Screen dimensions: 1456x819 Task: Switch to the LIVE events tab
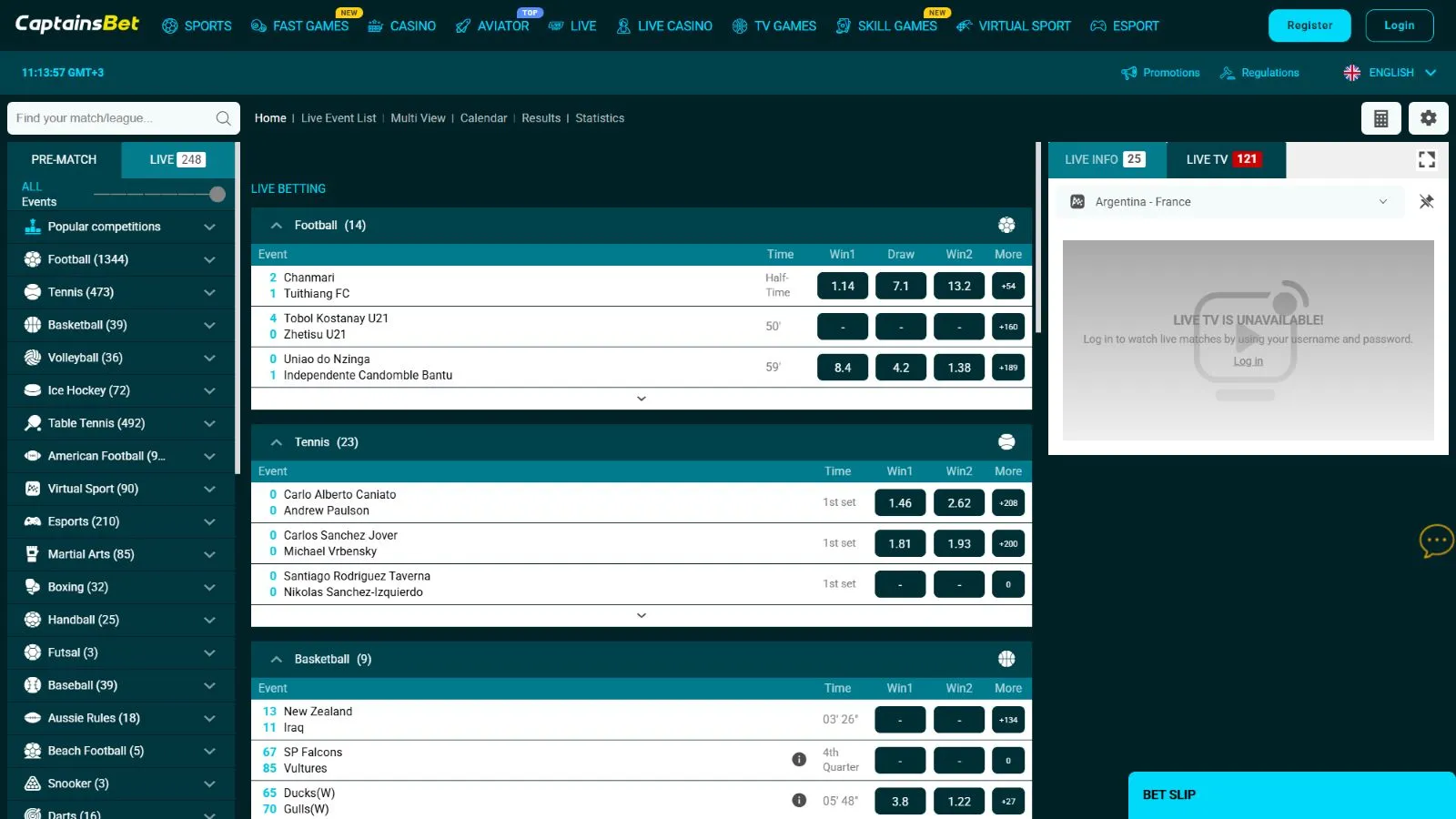(x=177, y=160)
